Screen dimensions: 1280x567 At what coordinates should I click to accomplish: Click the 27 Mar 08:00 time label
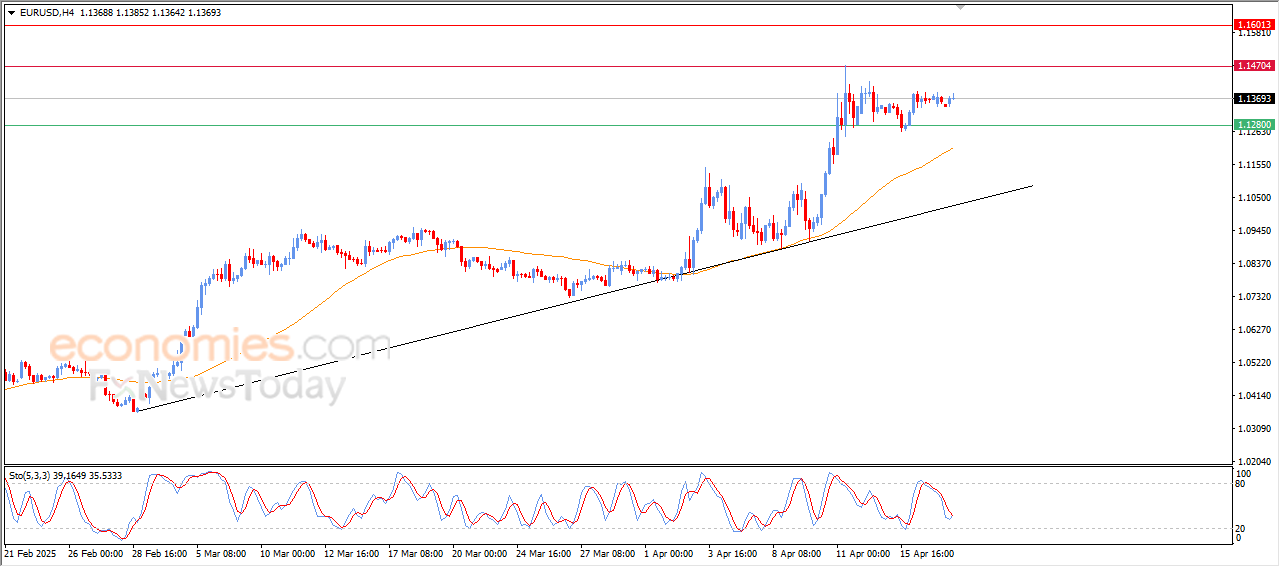tap(608, 553)
